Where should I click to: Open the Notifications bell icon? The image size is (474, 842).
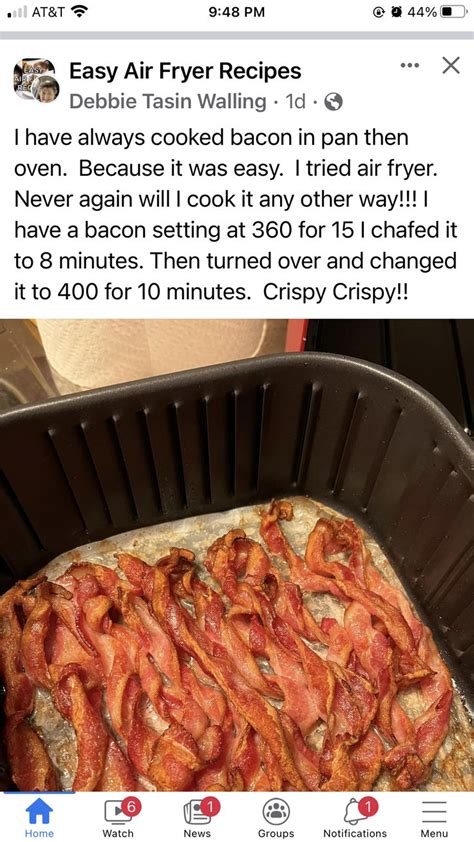(355, 812)
